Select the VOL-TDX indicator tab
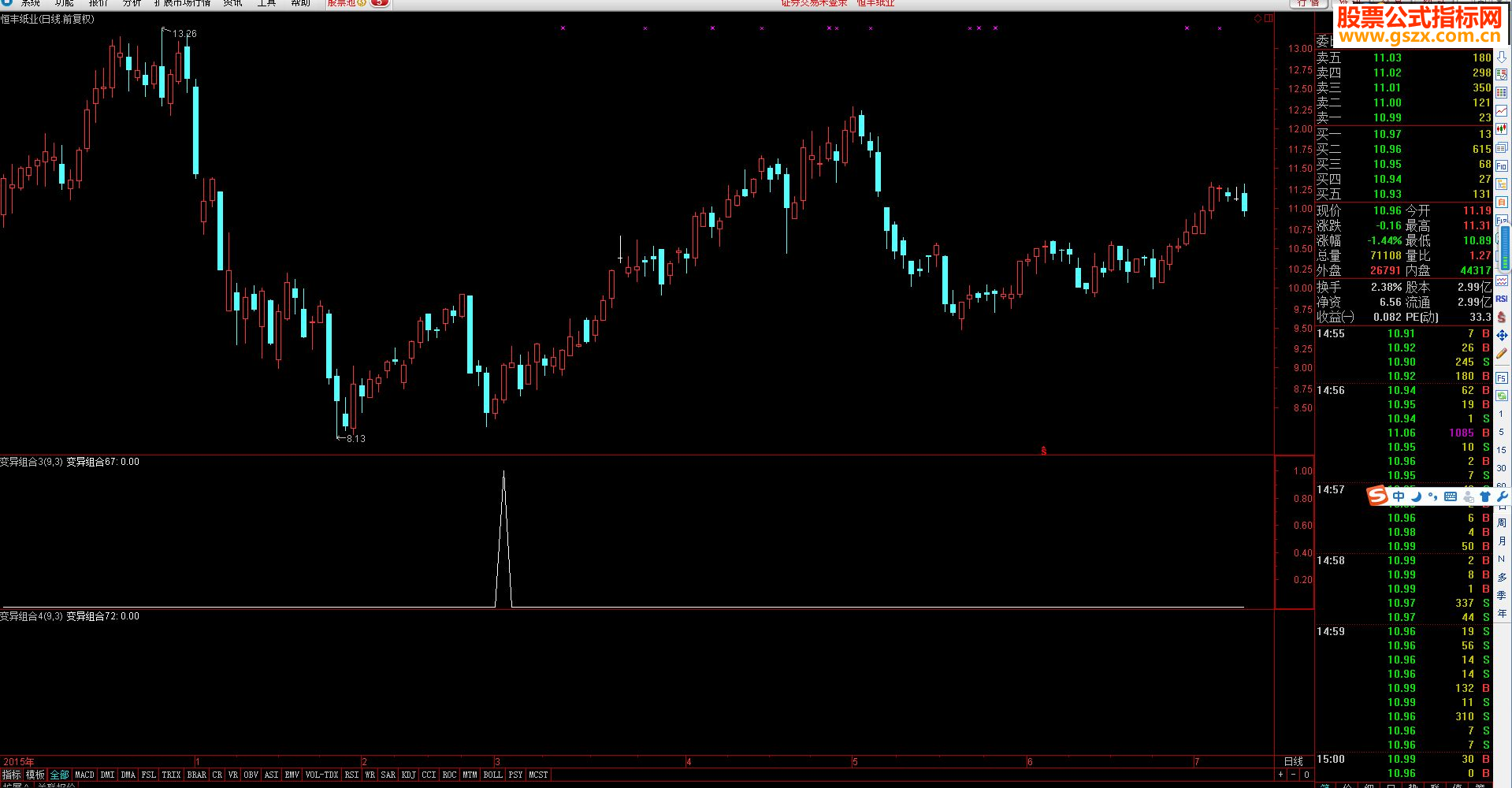 [321, 775]
